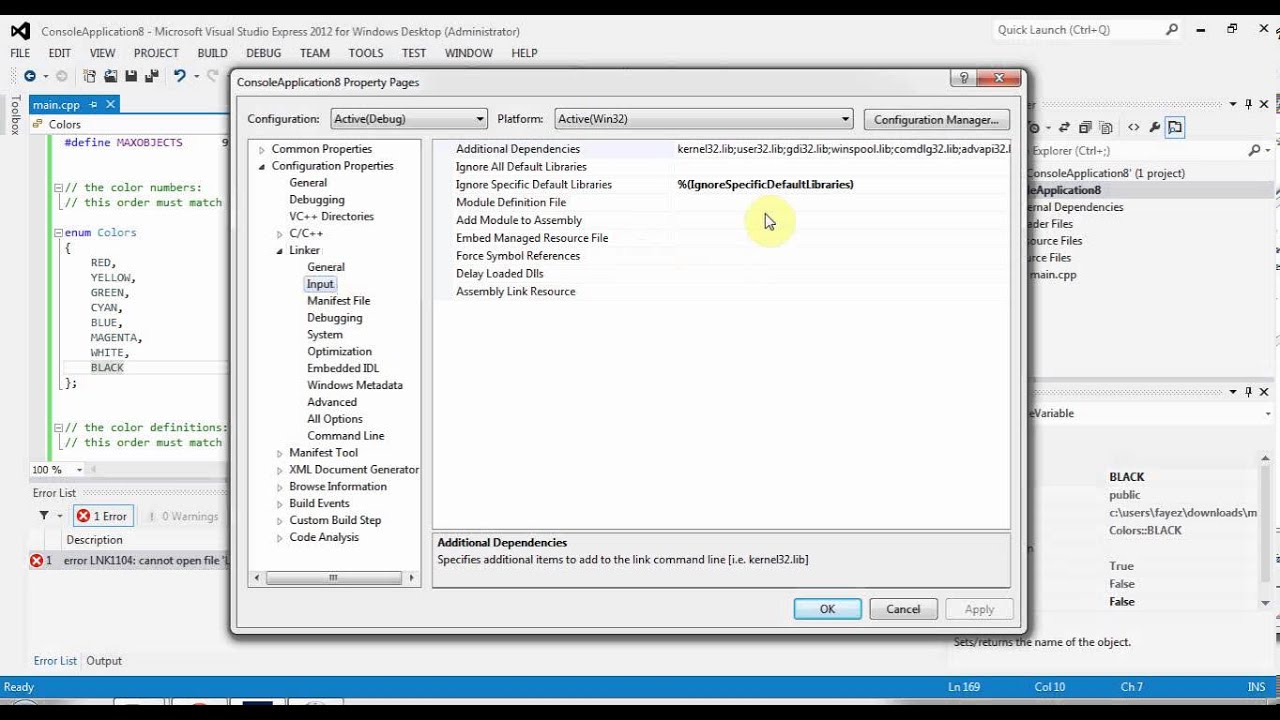Pin the Solution Explorer panel
This screenshot has width=1280, height=720.
(1248, 104)
